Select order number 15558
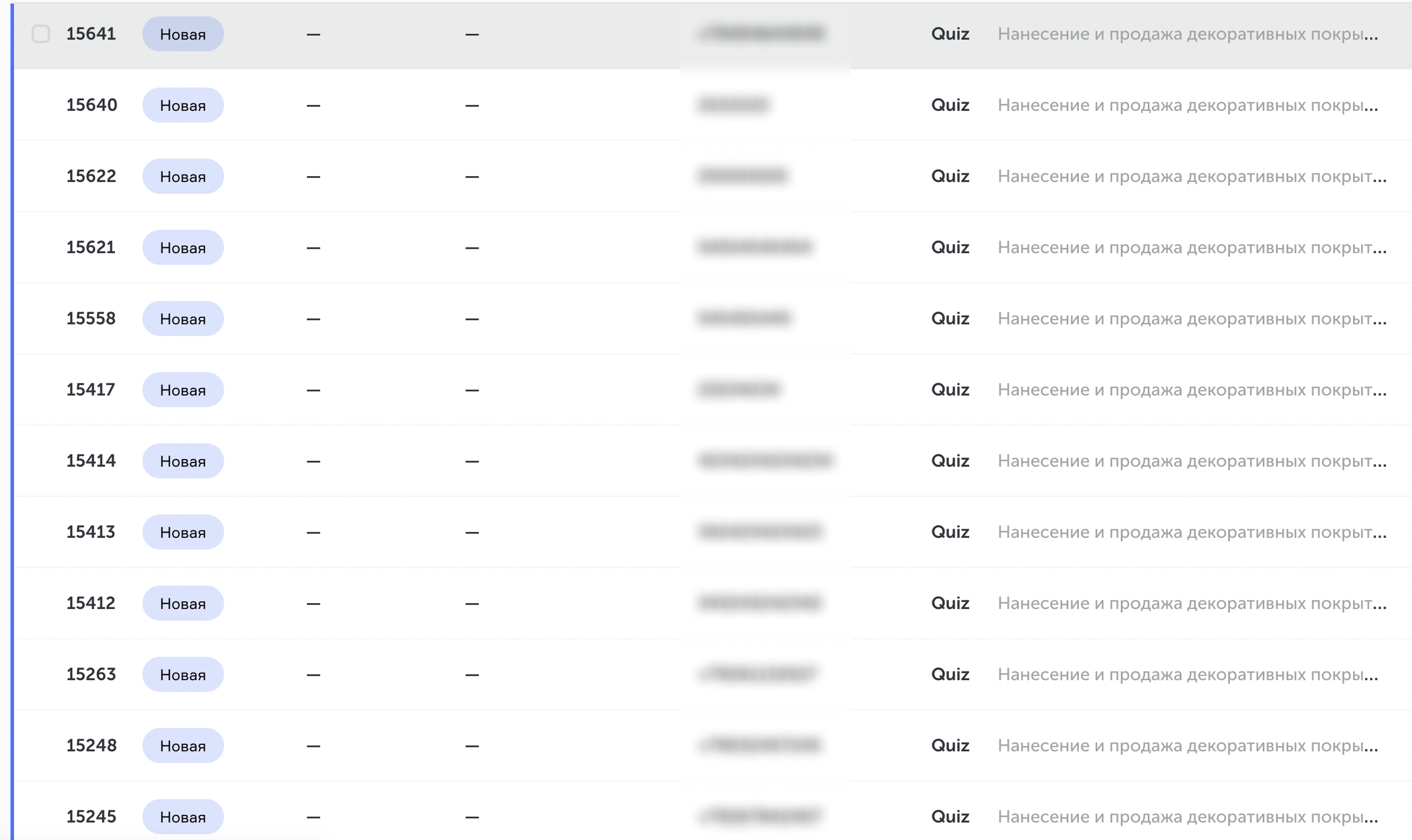Screen dimensions: 1412x840 (x=91, y=318)
